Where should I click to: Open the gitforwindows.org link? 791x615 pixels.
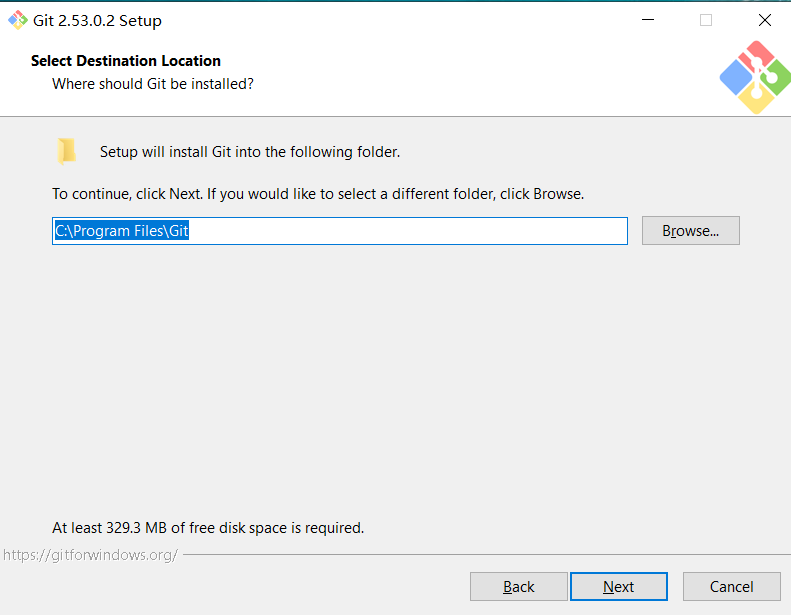(89, 554)
